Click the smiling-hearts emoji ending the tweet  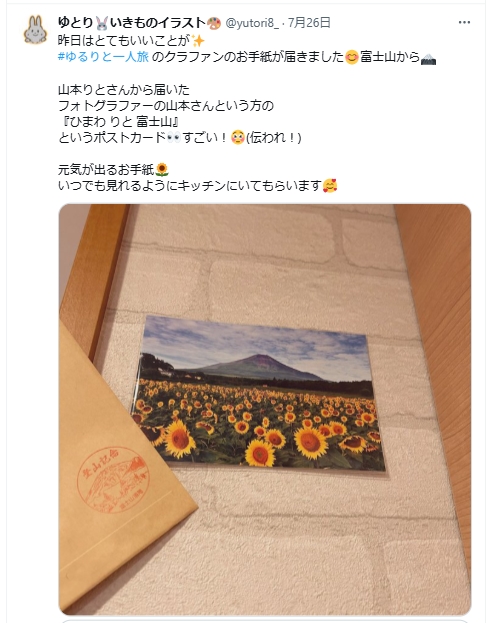[x=329, y=186]
